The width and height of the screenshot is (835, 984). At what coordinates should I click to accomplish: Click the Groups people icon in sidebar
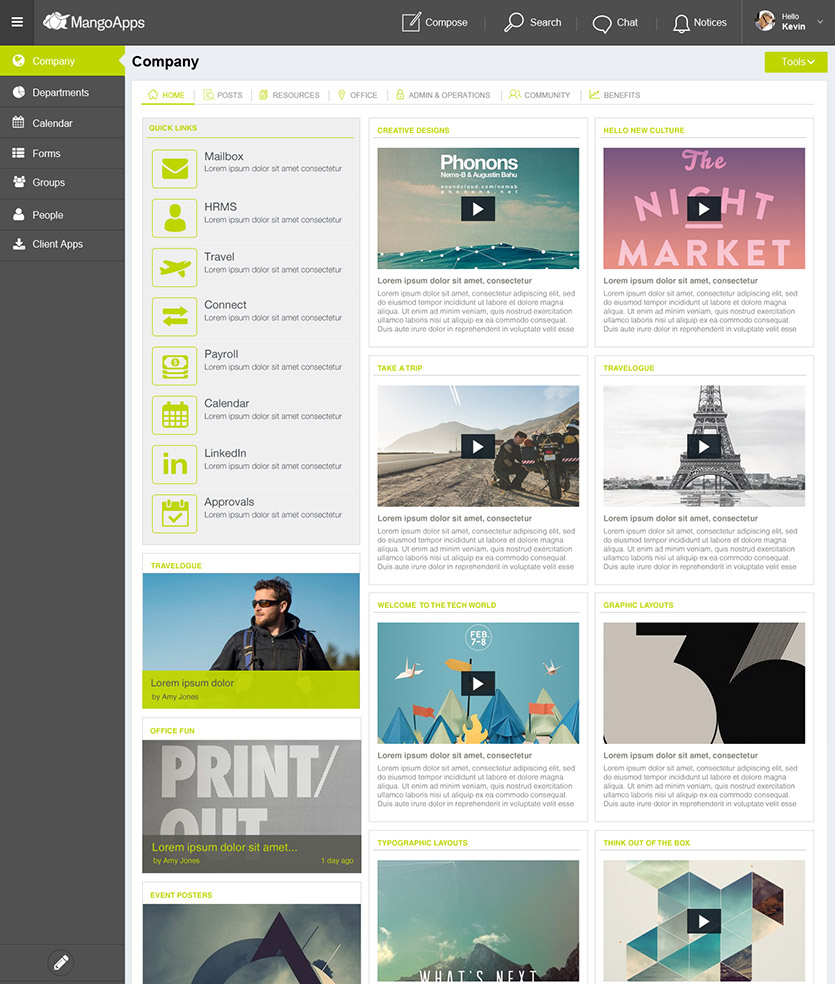[19, 182]
